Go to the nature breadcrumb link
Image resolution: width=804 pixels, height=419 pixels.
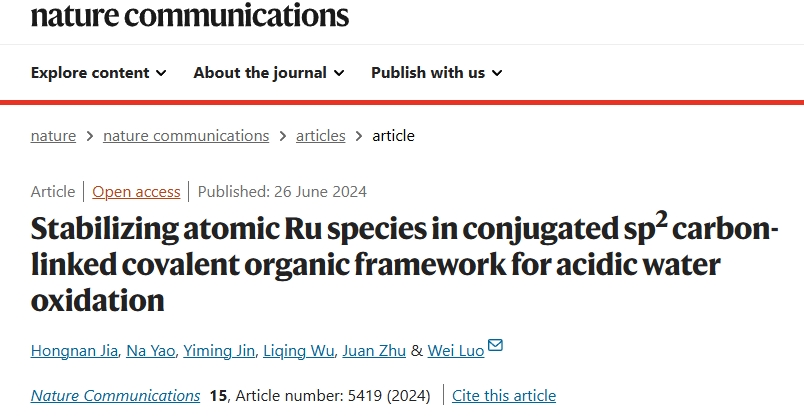pos(53,136)
